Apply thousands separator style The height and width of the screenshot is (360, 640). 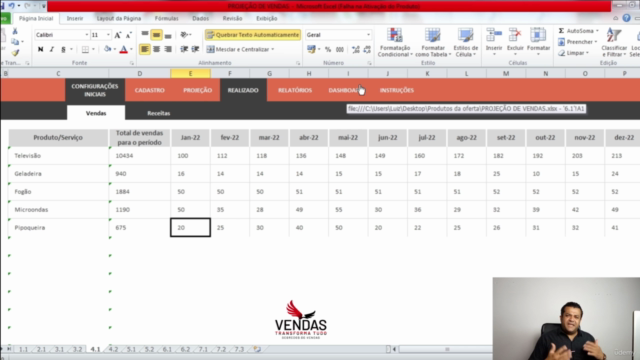pos(340,49)
